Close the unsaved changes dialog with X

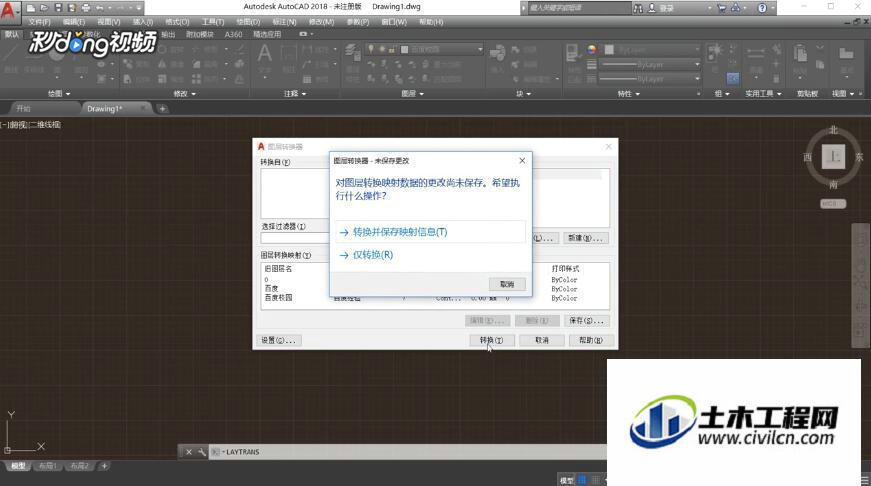point(522,161)
